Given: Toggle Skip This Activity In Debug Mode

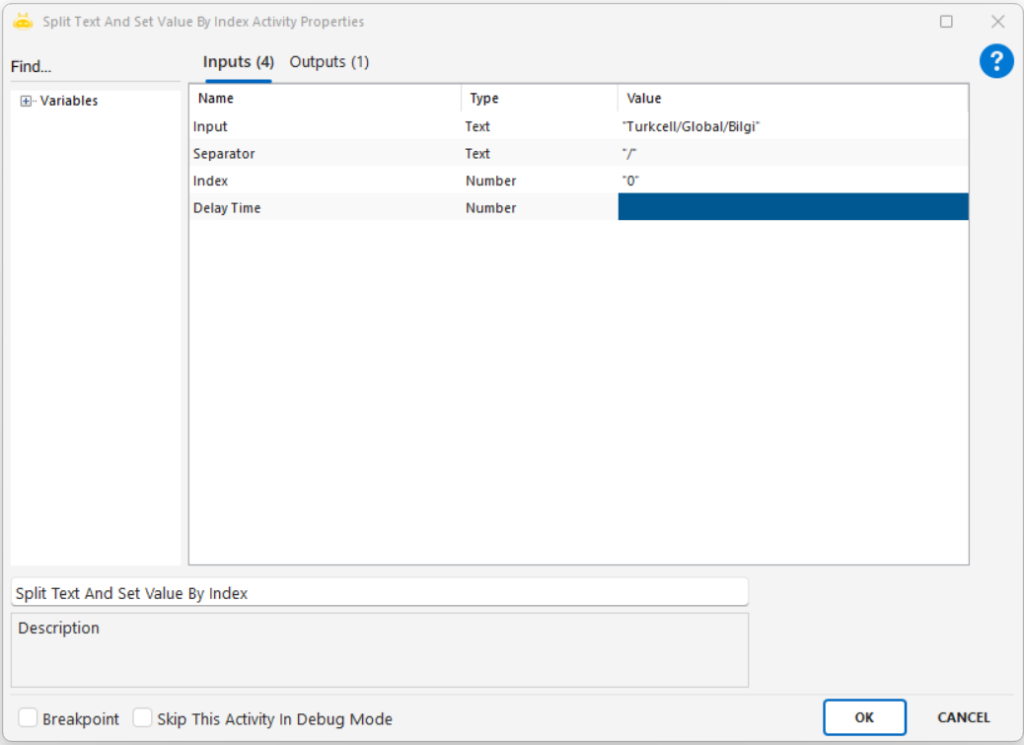Looking at the screenshot, I should pyautogui.click(x=143, y=718).
